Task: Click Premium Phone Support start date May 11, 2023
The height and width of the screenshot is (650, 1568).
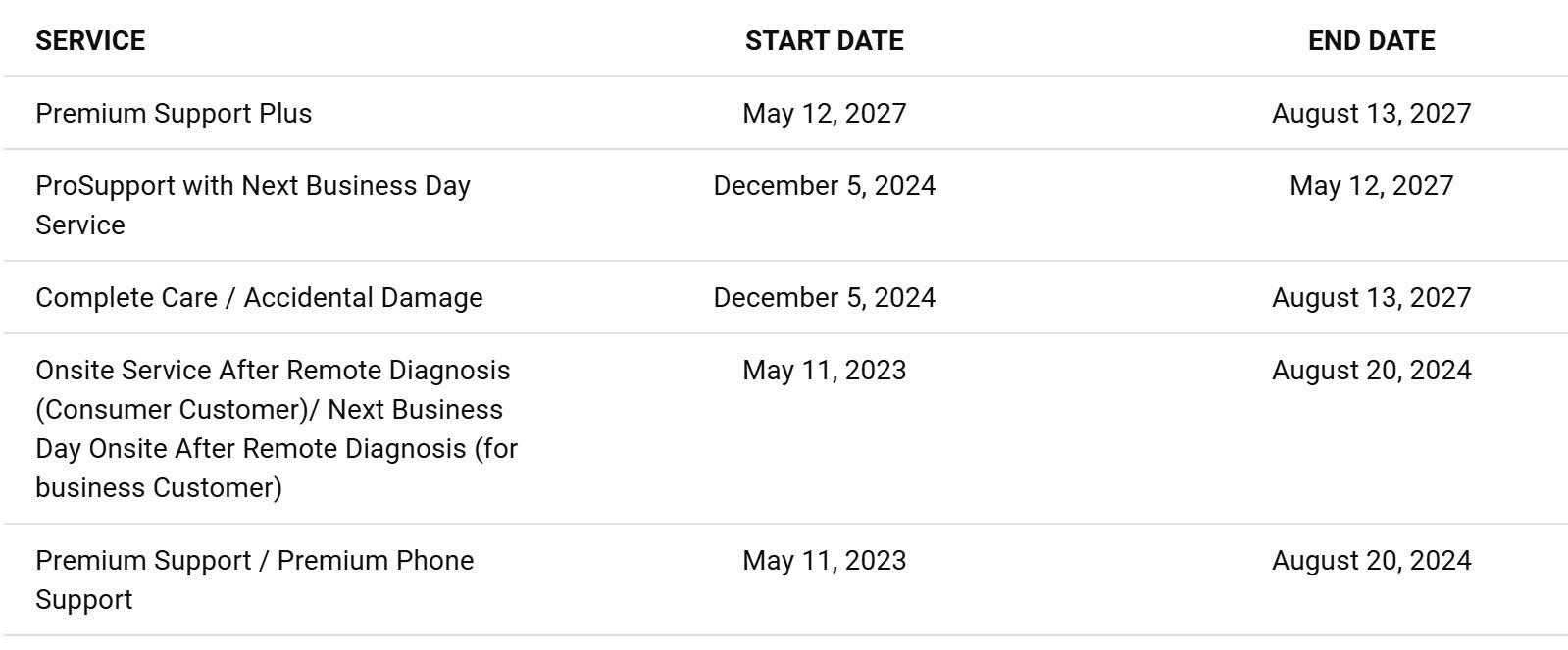Action: 824,560
